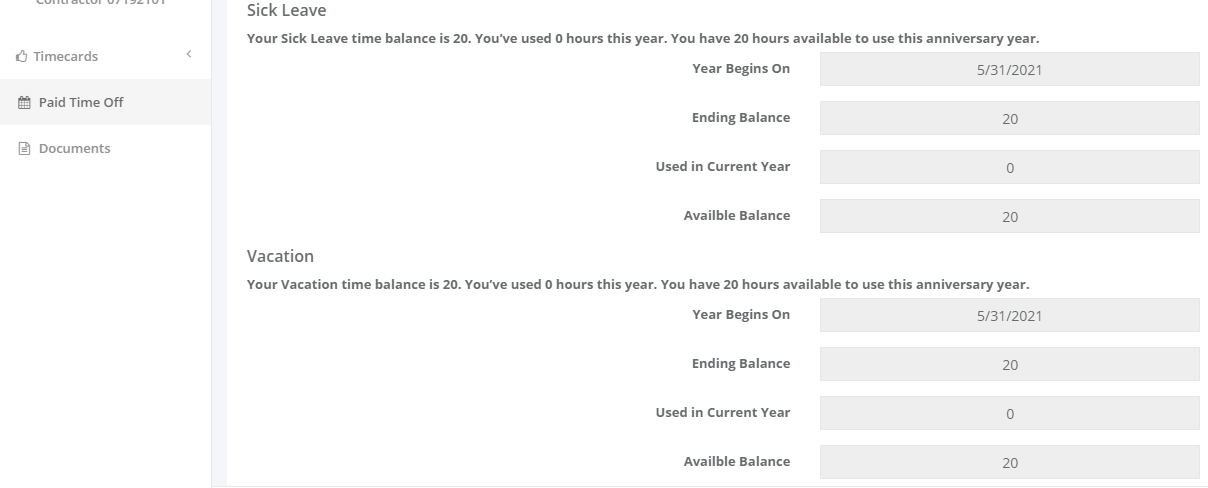Click the Documents file icon

25,148
